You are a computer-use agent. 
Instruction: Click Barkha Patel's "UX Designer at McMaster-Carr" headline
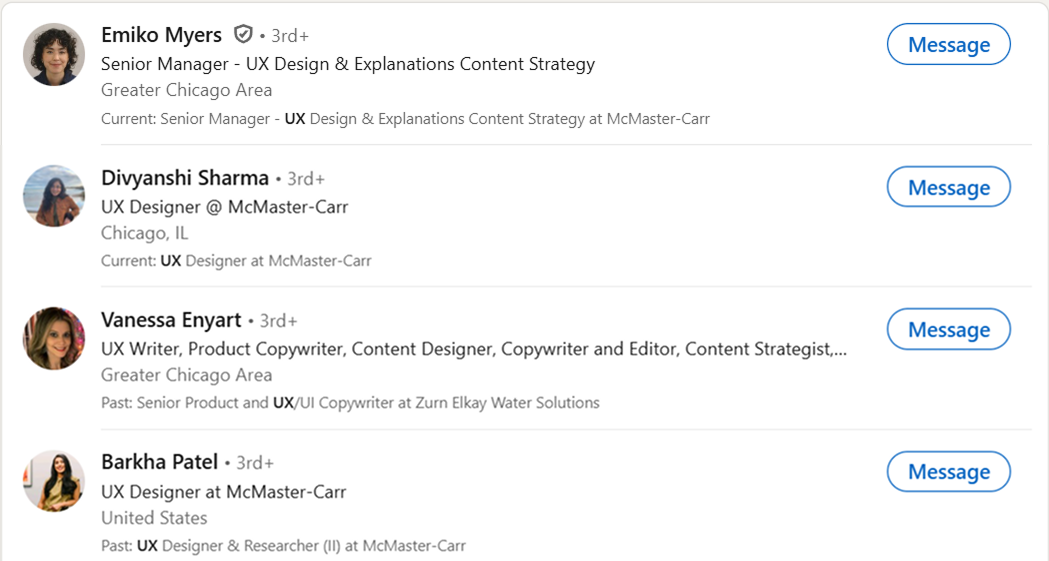(224, 492)
